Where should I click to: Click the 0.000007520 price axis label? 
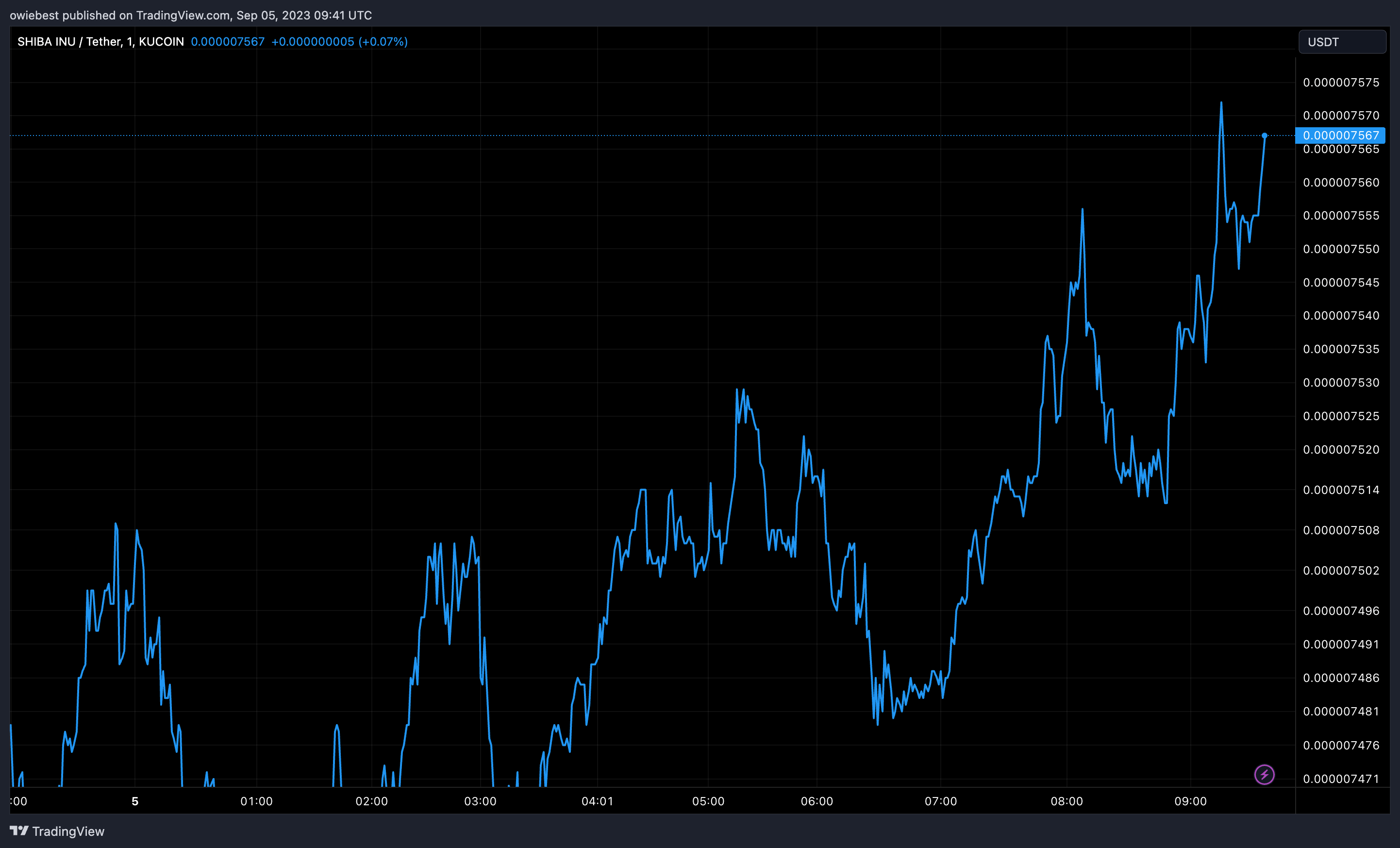[1341, 450]
